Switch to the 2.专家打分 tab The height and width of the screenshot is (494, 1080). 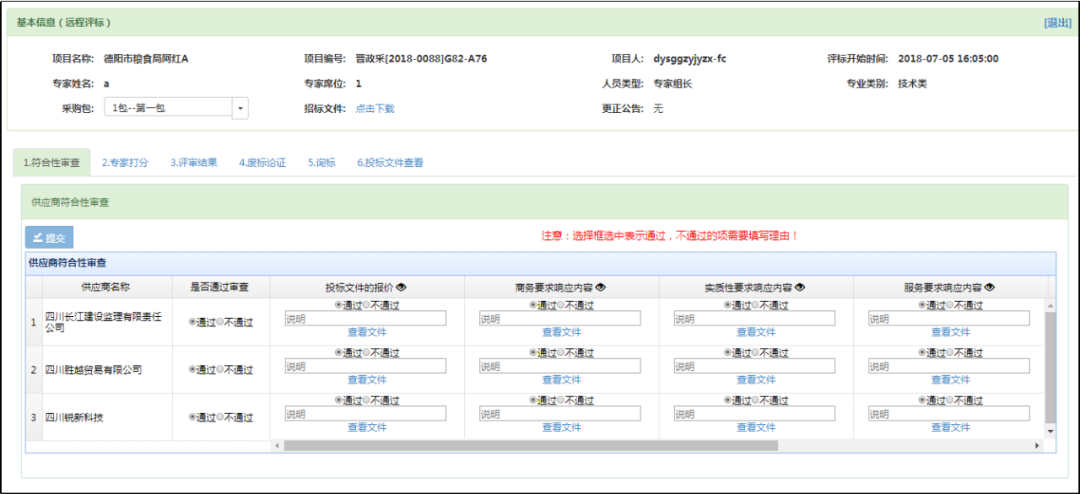(x=125, y=162)
